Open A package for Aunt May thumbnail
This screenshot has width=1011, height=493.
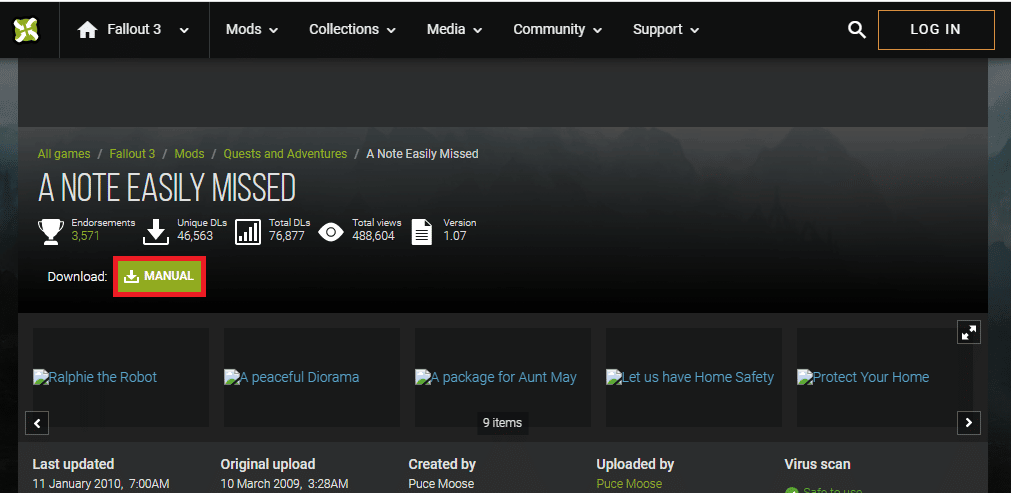pyautogui.click(x=502, y=377)
